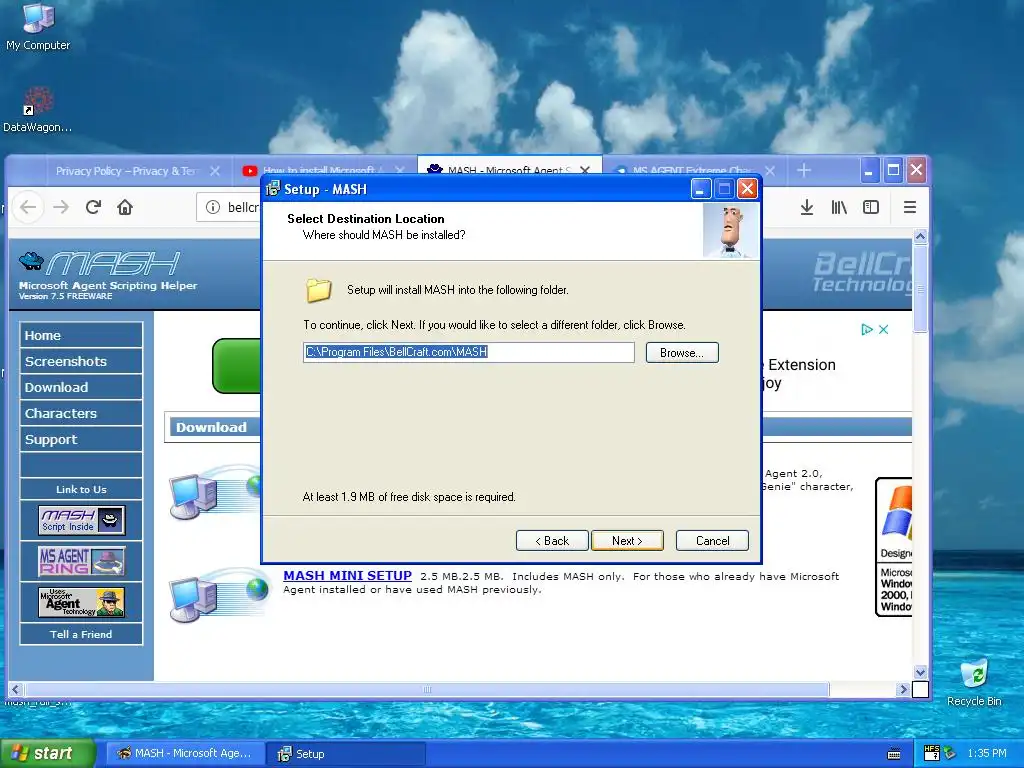
Task: Click the Setup dialog title bar icon
Action: (273, 189)
